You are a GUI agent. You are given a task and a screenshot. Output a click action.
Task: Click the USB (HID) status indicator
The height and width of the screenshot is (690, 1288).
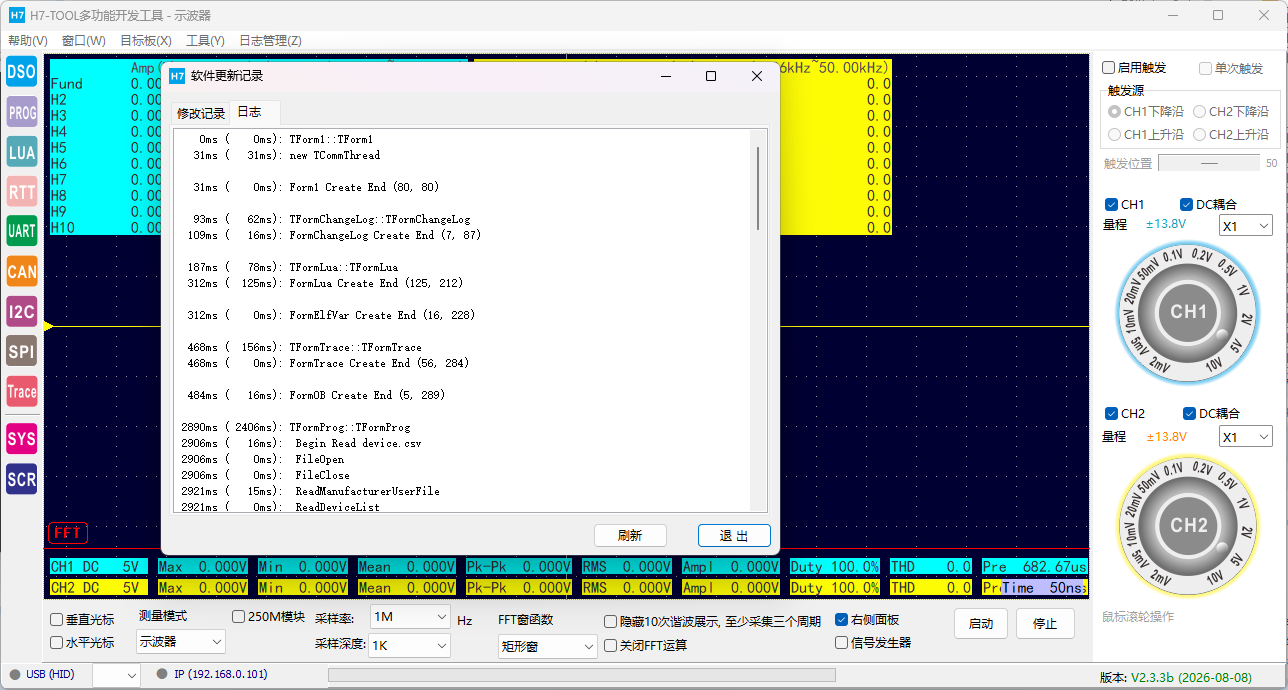[x=44, y=674]
